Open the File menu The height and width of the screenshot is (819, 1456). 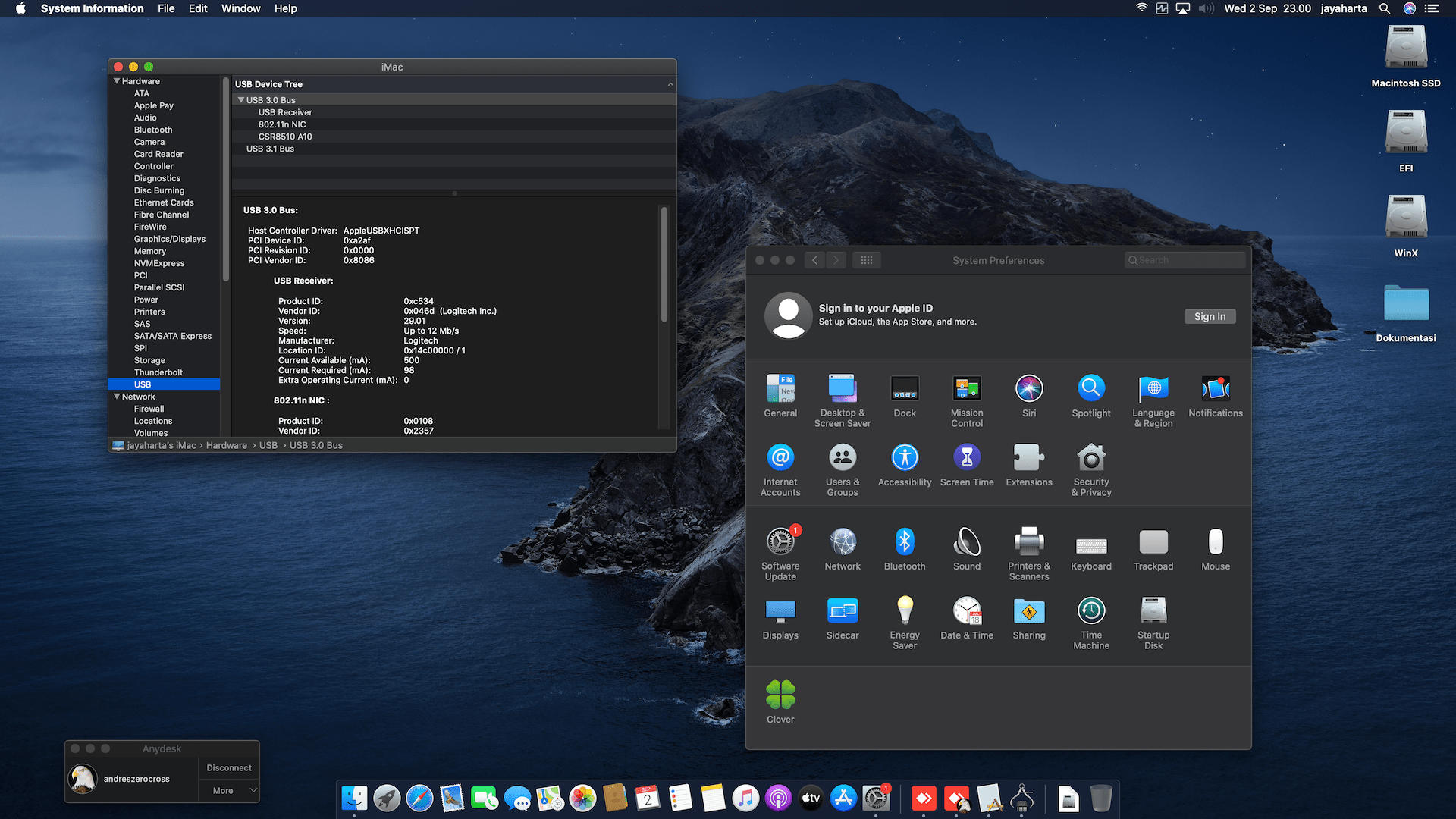(166, 8)
